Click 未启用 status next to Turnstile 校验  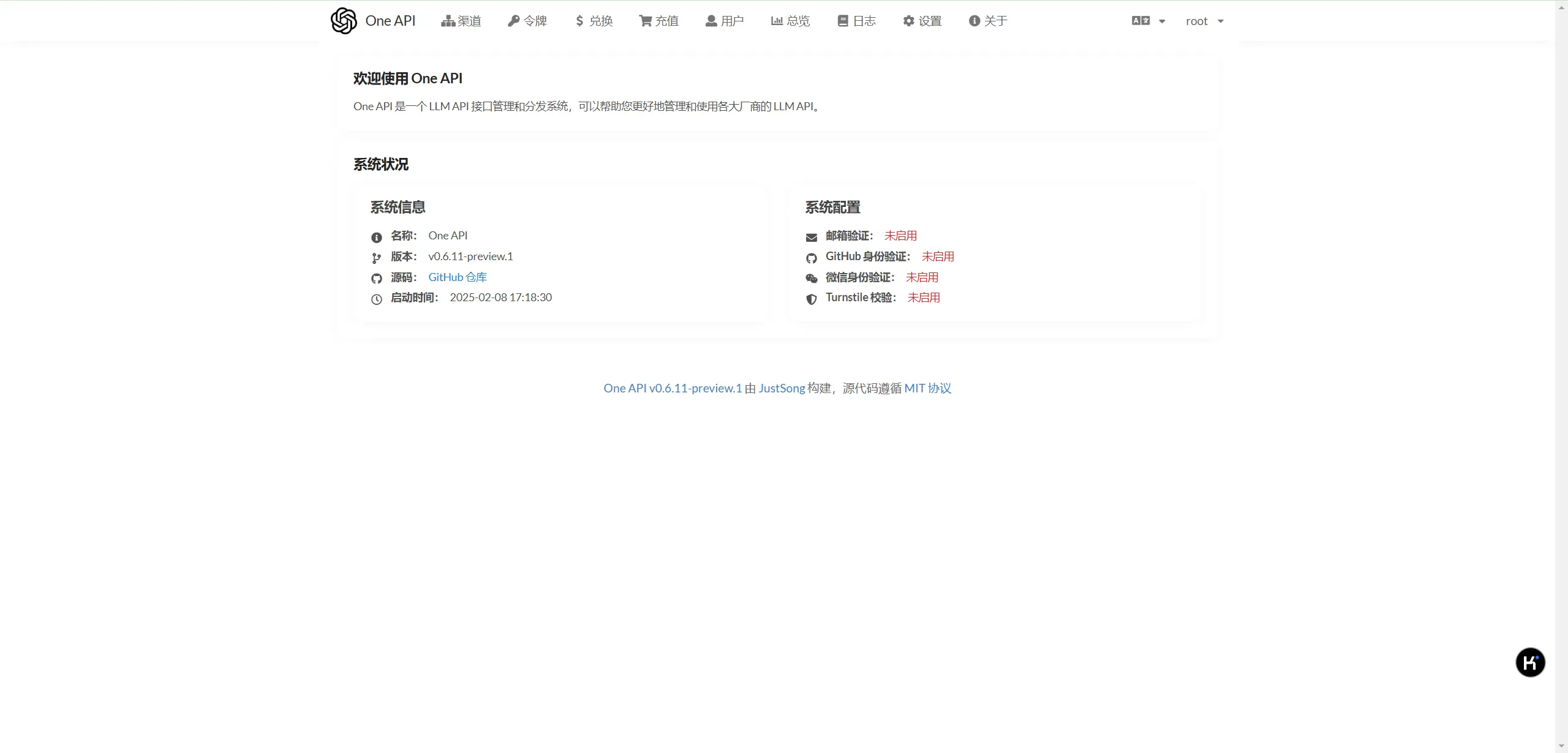(x=924, y=298)
